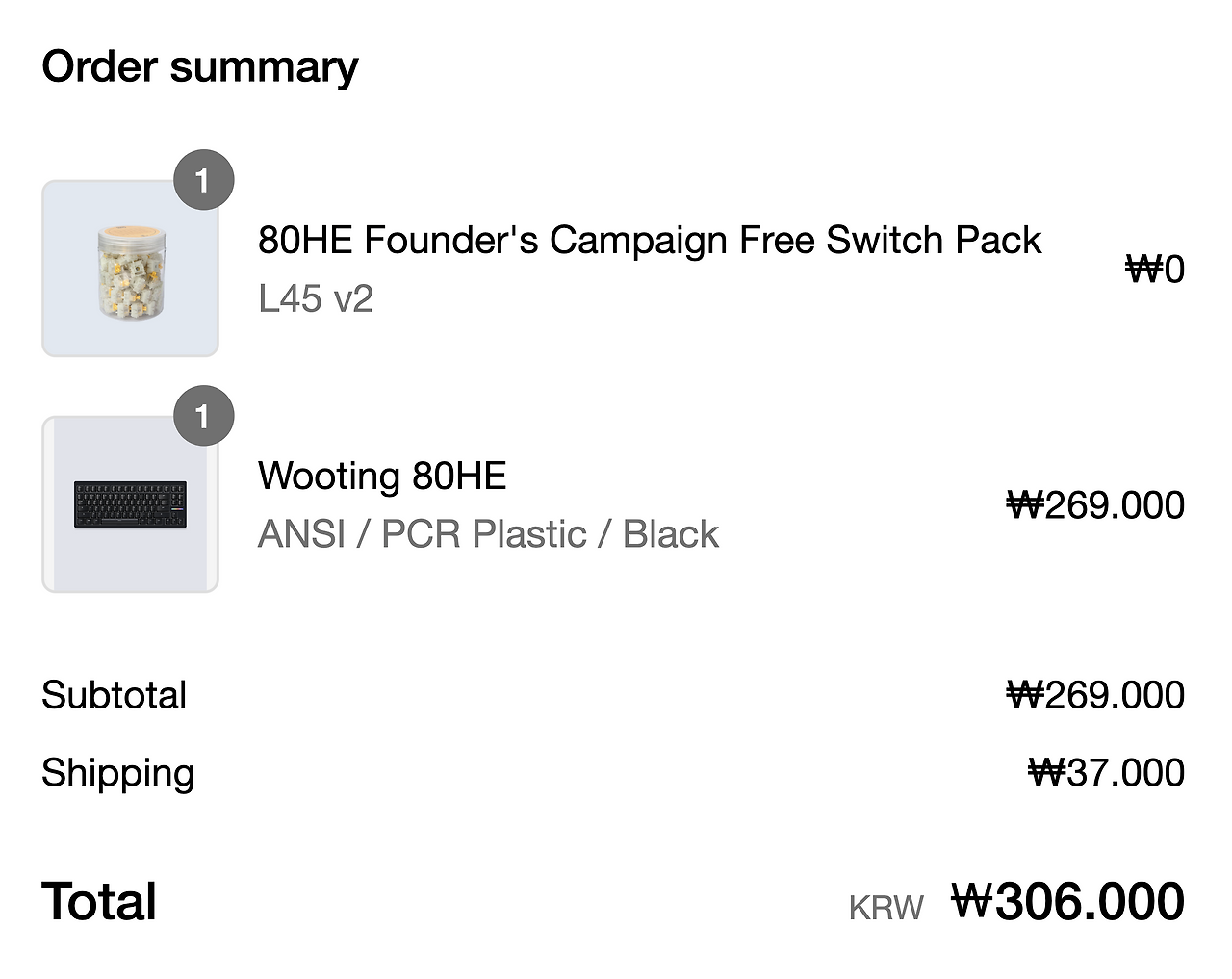Open the 80HE Founder's Campaign Free Switch Pack item
This screenshot has width=1232, height=979.
click(649, 240)
